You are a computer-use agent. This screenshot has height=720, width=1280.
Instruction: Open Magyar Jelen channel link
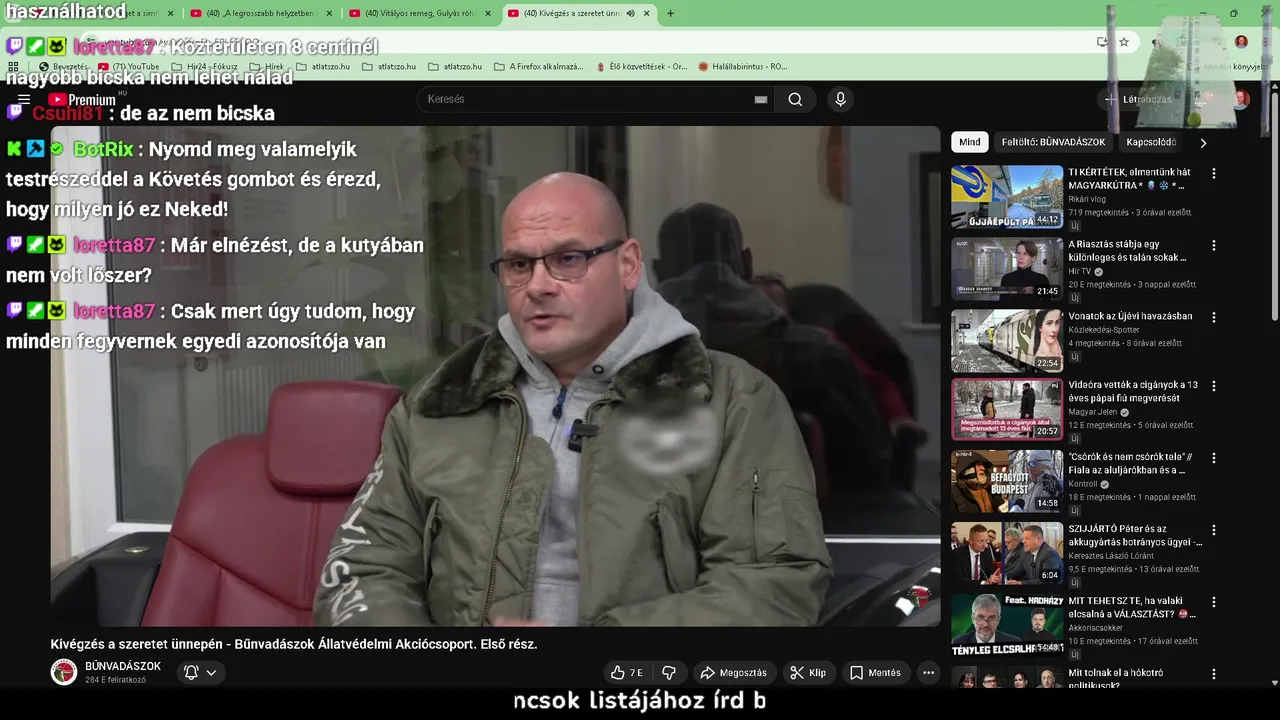pos(1093,412)
